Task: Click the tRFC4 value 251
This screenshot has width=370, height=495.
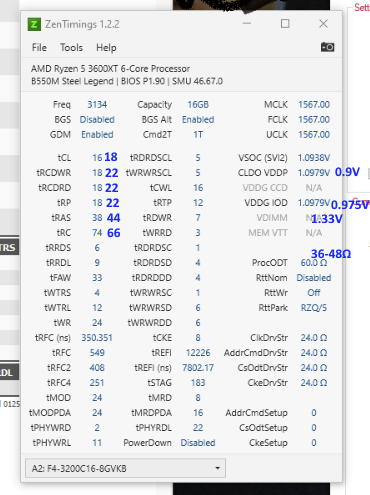Action: click(x=97, y=383)
